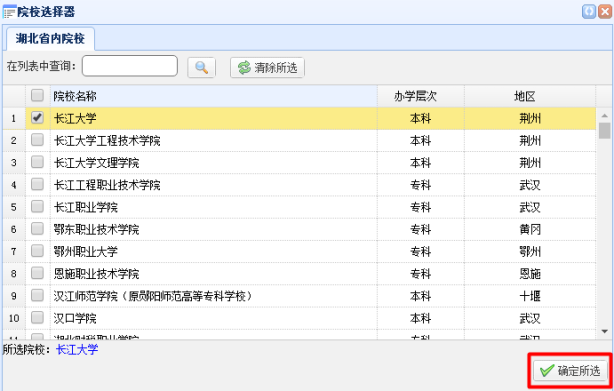Click 本科 level cell in 汉口学院 row
Viewport: 614px width, 391px height.
pyautogui.click(x=421, y=318)
